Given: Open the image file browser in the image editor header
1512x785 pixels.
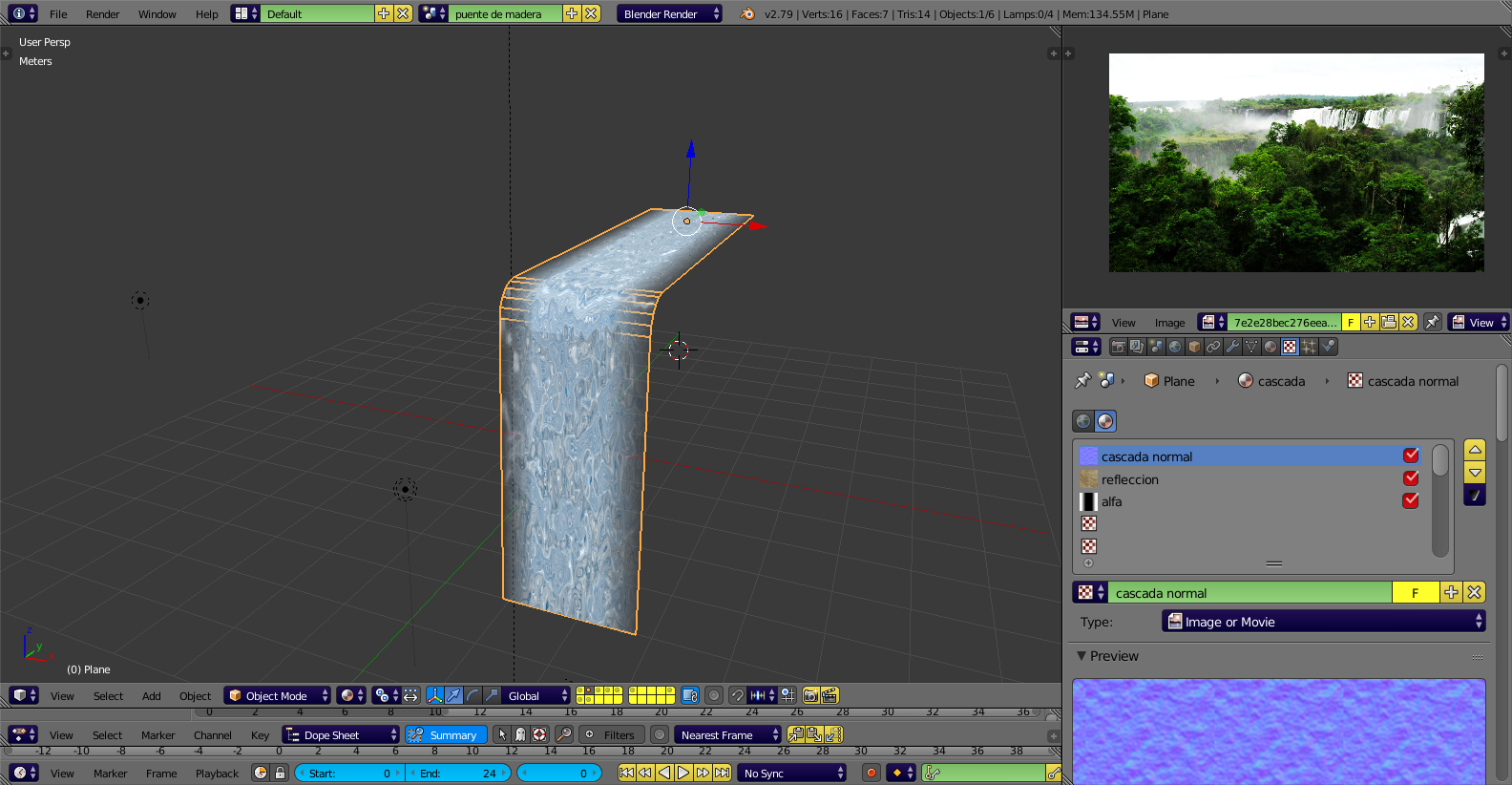Looking at the screenshot, I should (x=1389, y=322).
